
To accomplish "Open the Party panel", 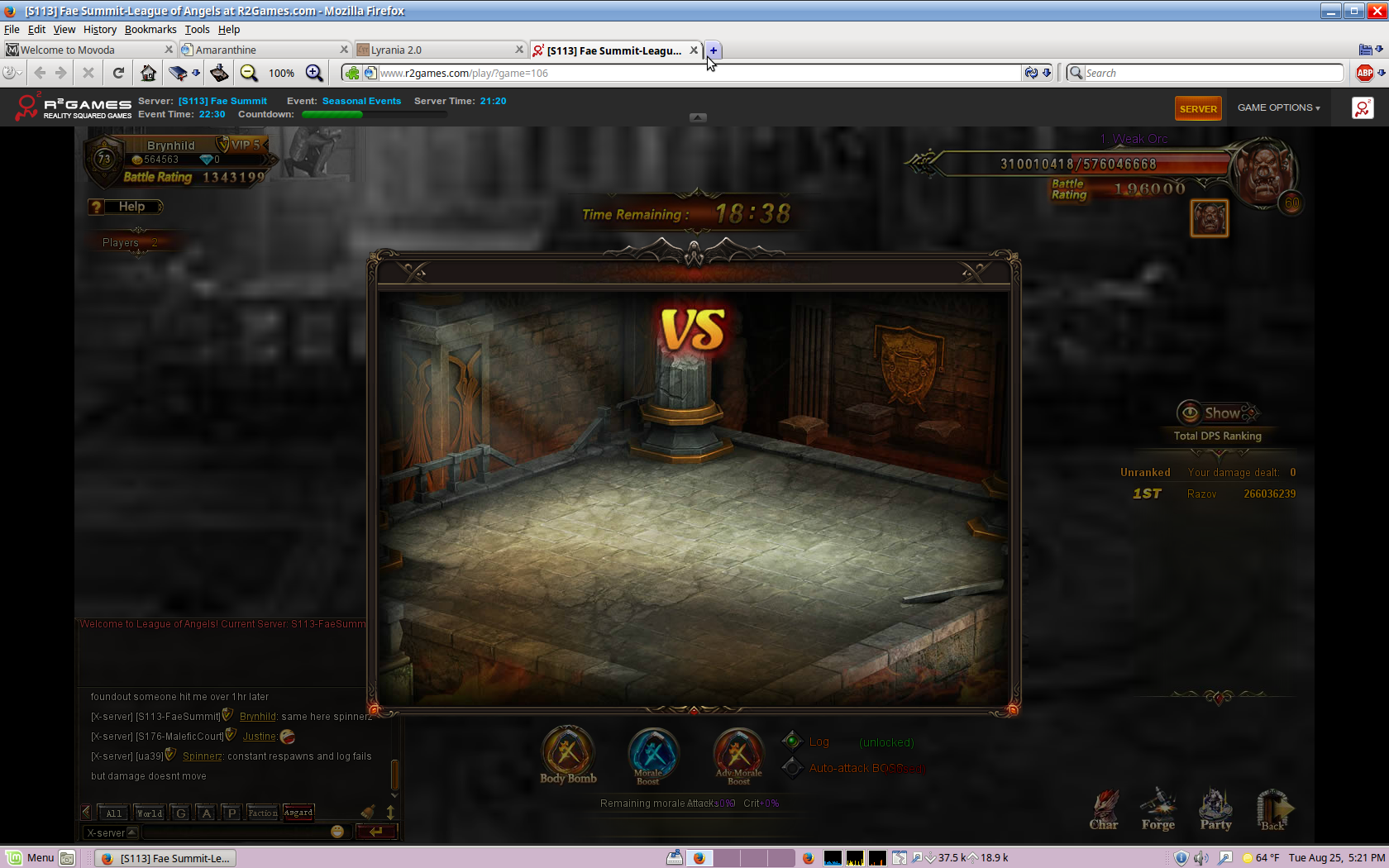I will pos(1215,809).
